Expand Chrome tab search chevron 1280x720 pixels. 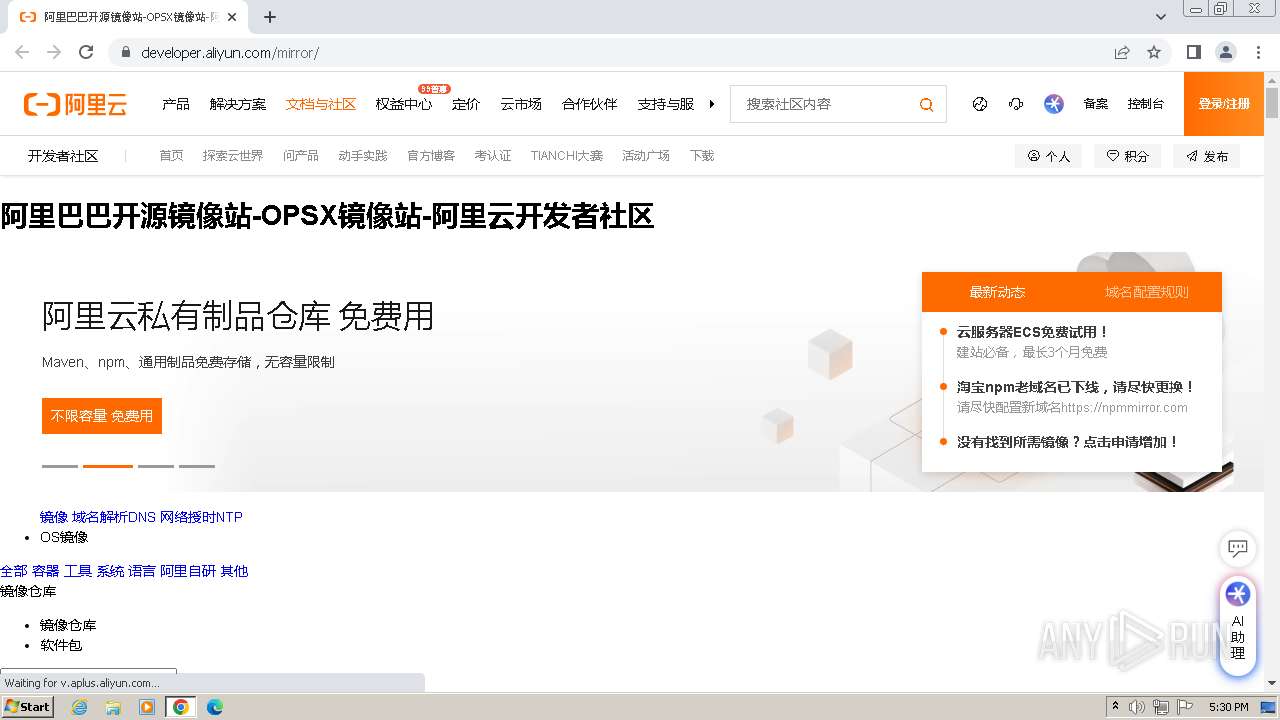coord(1161,17)
